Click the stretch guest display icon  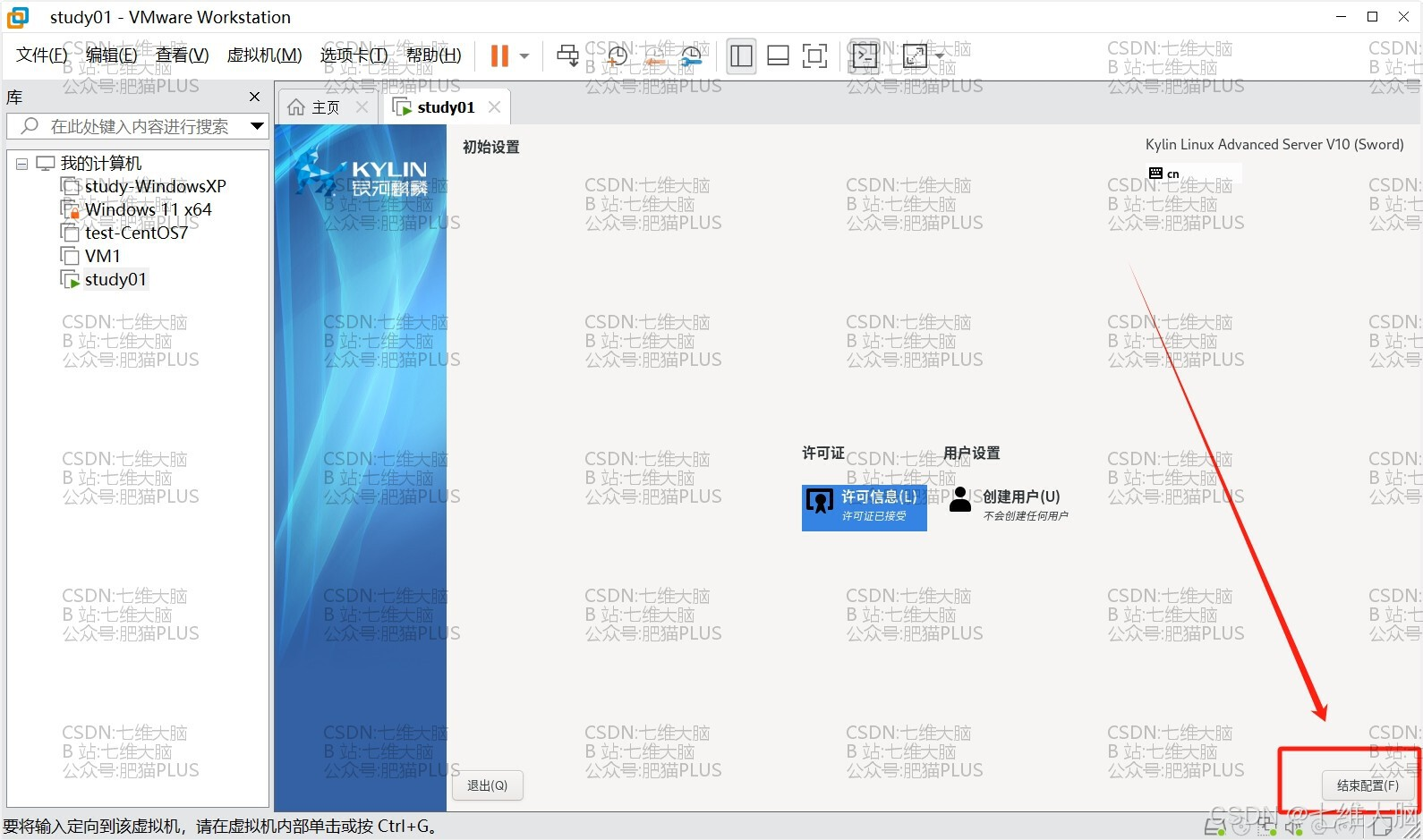[915, 55]
